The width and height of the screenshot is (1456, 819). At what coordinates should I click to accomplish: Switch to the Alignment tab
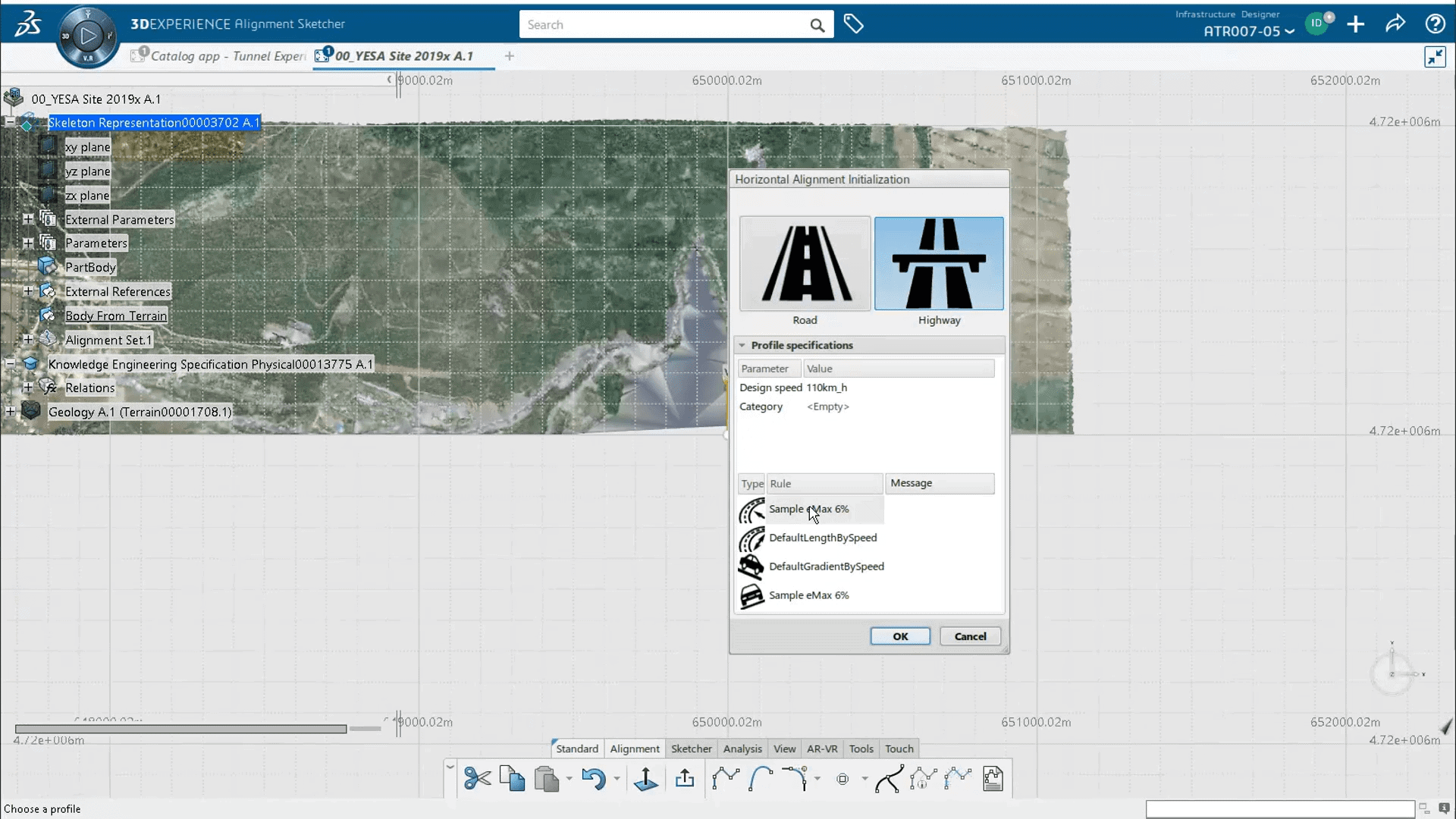634,748
